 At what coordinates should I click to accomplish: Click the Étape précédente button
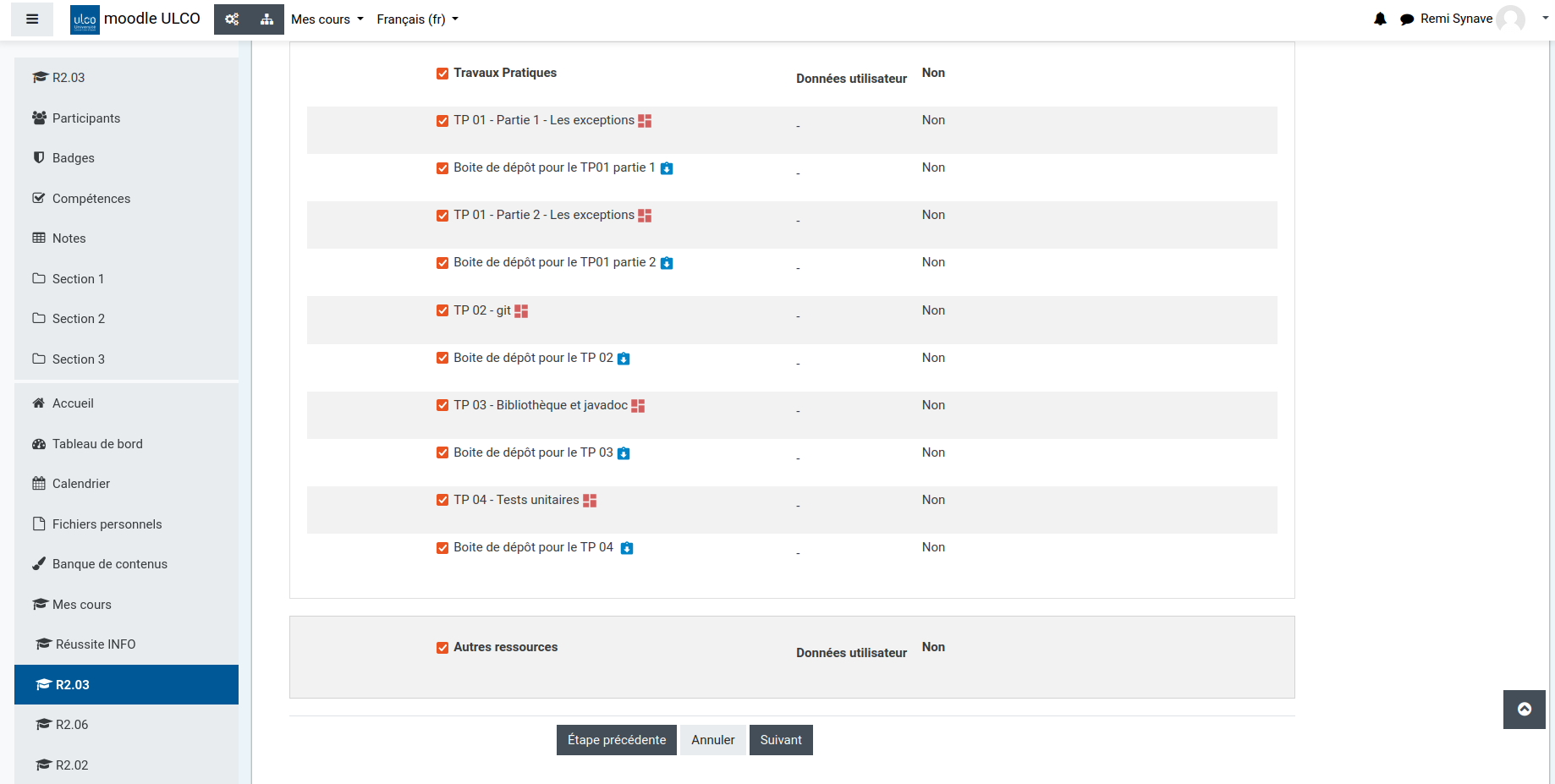(x=616, y=740)
